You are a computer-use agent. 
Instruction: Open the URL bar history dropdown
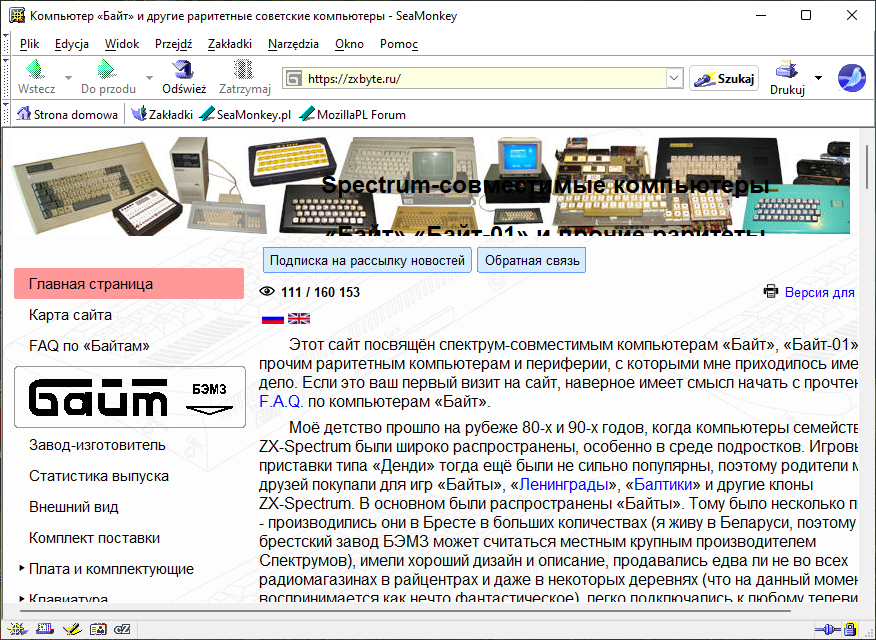coord(674,79)
